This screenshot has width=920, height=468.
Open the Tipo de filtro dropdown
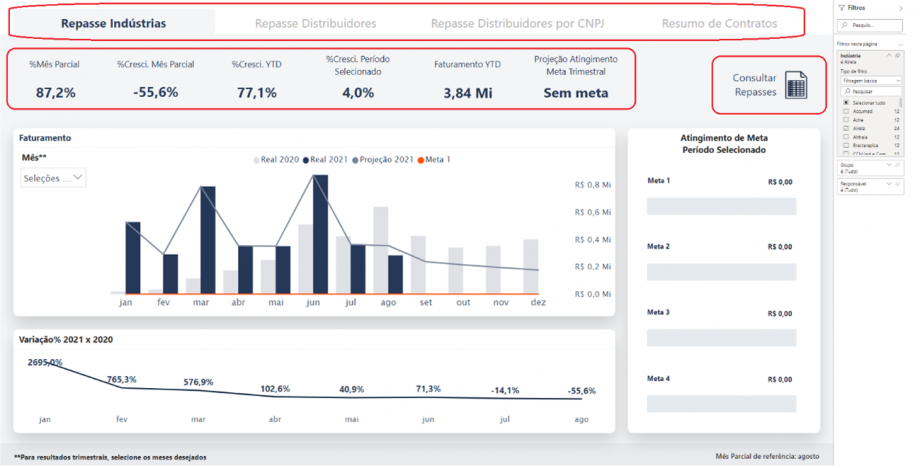pos(870,80)
